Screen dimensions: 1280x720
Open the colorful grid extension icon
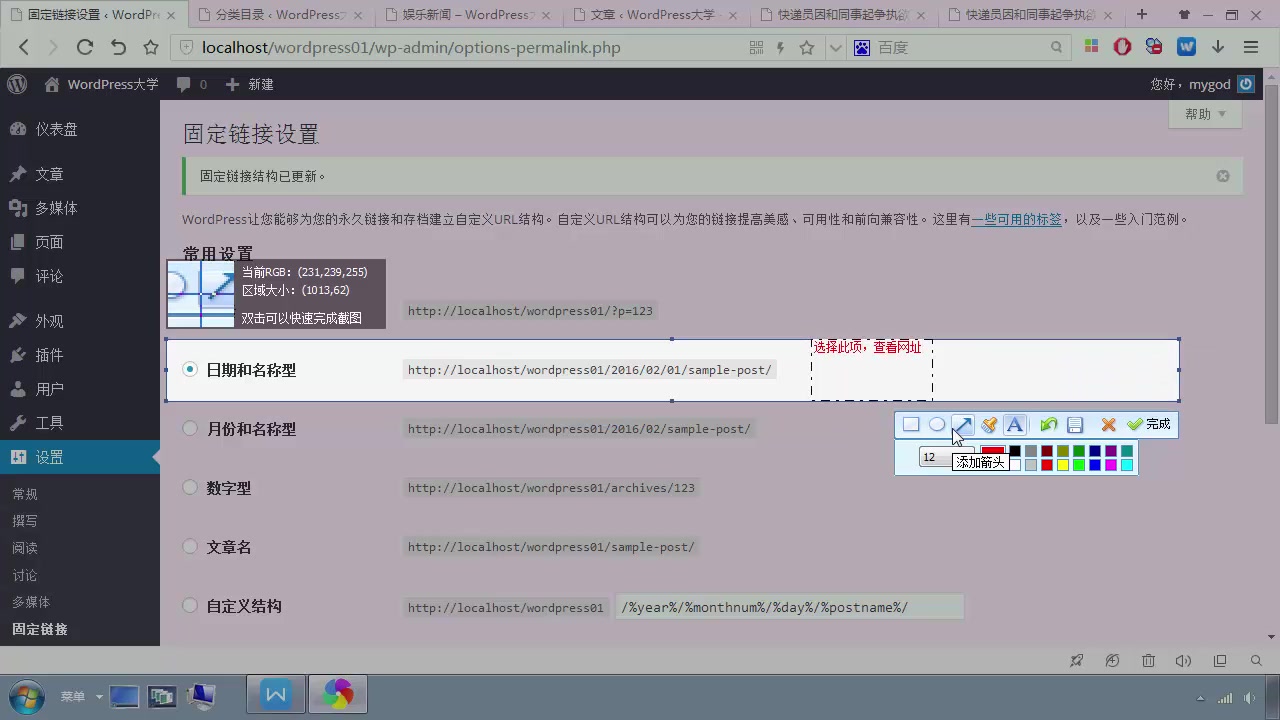[1091, 47]
